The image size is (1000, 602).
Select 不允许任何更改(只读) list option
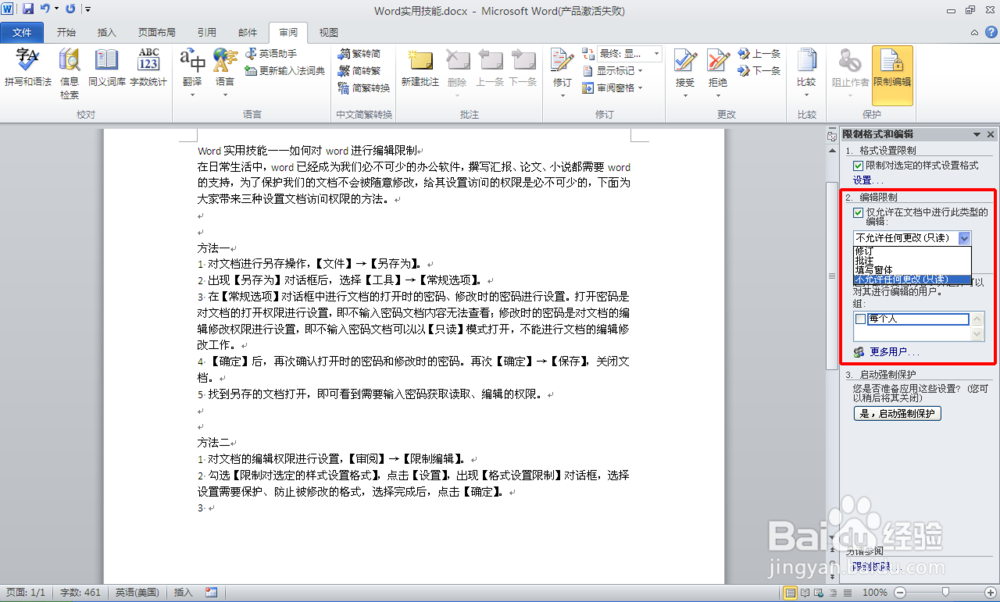912,279
